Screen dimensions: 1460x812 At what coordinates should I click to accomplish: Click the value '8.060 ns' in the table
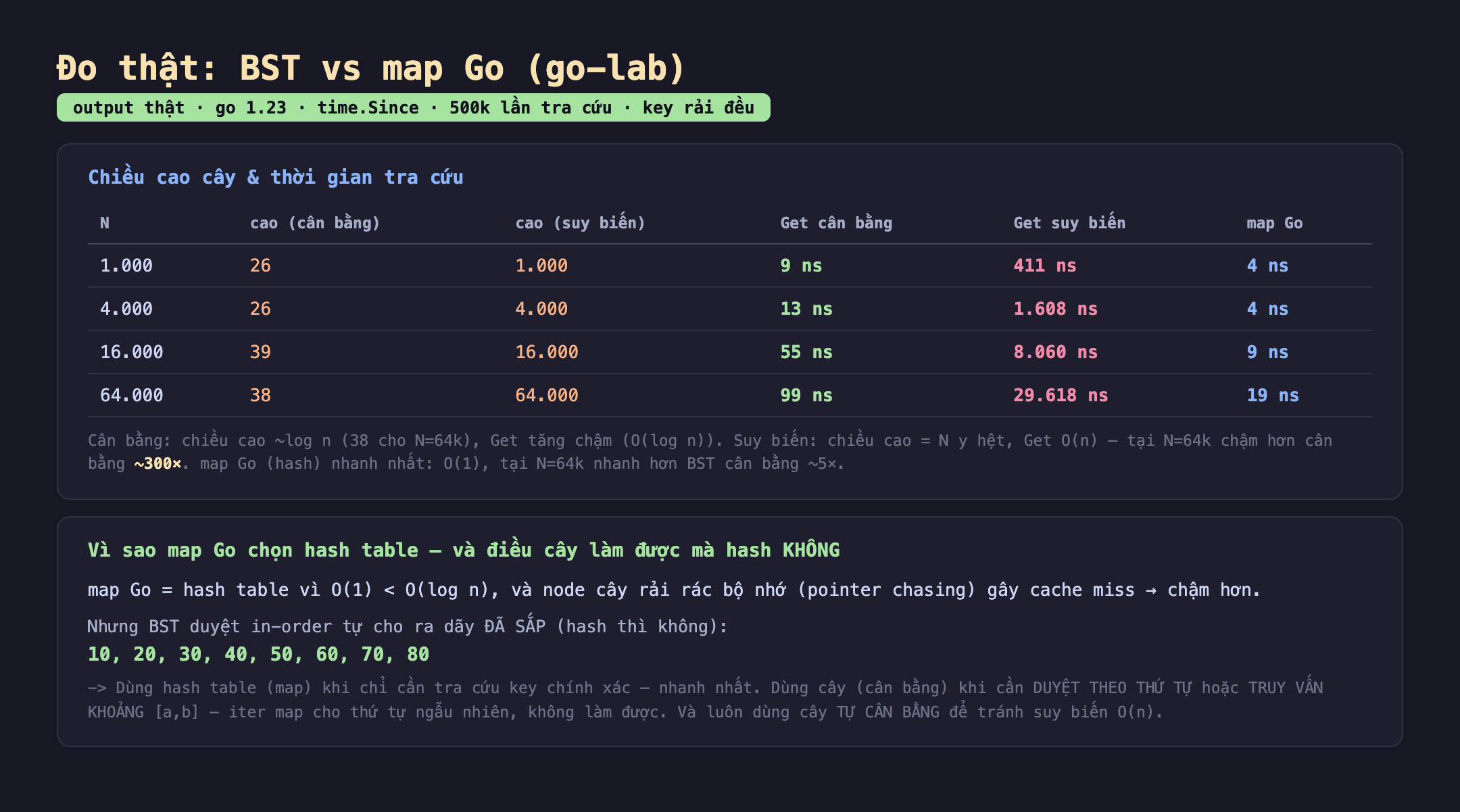[1056, 352]
